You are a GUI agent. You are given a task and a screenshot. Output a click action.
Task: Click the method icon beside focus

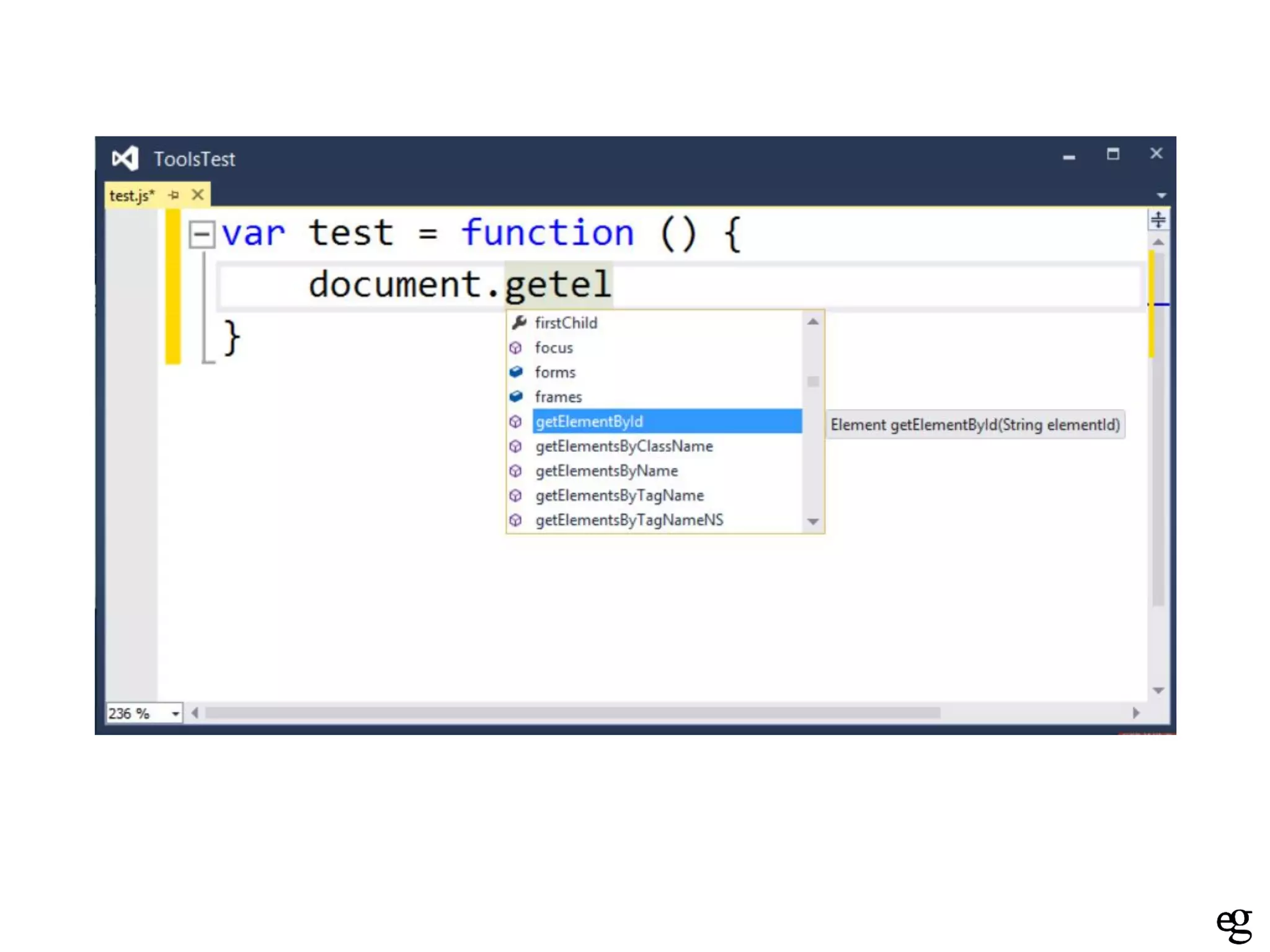tap(516, 348)
